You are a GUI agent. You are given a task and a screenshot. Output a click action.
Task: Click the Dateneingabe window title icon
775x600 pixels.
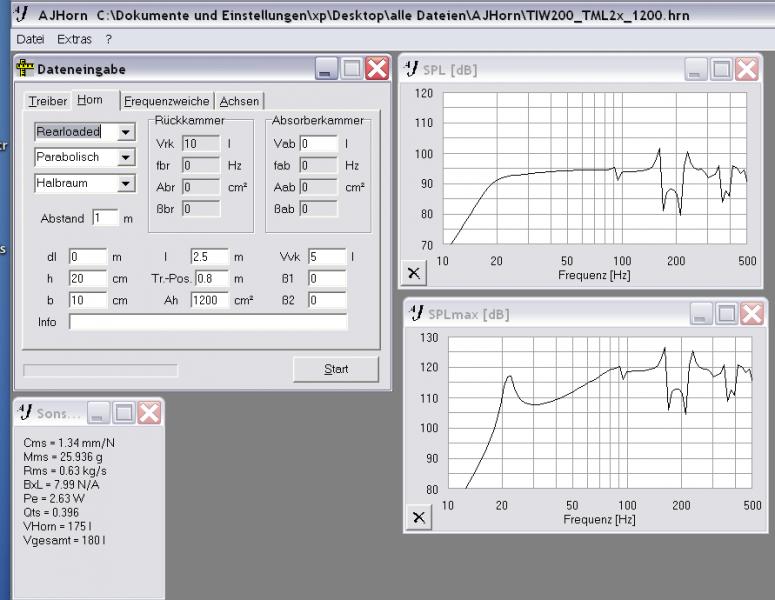[x=26, y=69]
